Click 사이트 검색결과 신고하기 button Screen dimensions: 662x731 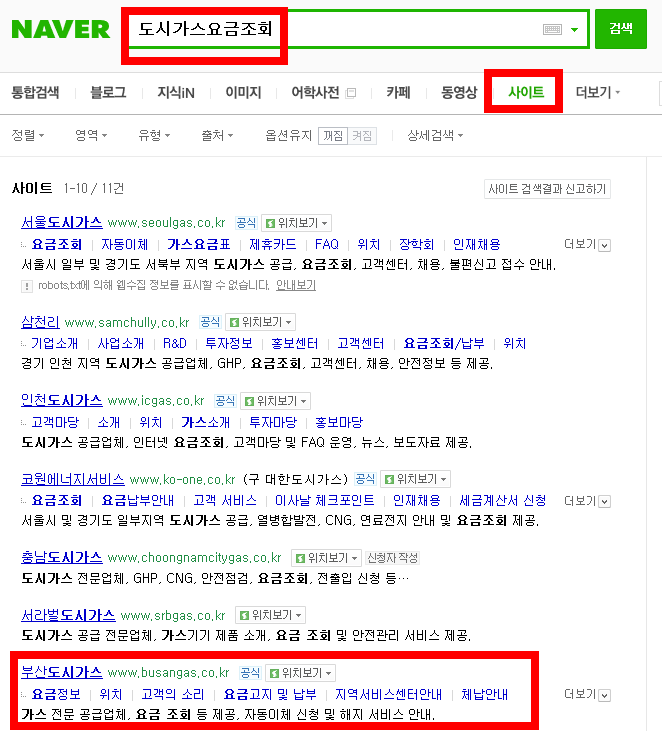[x=547, y=189]
